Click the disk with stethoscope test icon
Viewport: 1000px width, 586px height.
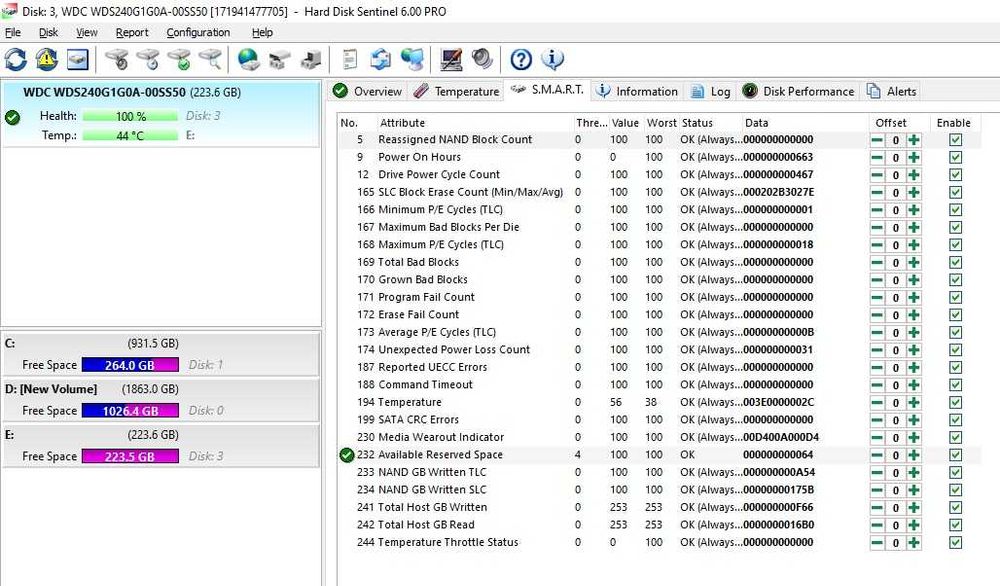[x=117, y=59]
